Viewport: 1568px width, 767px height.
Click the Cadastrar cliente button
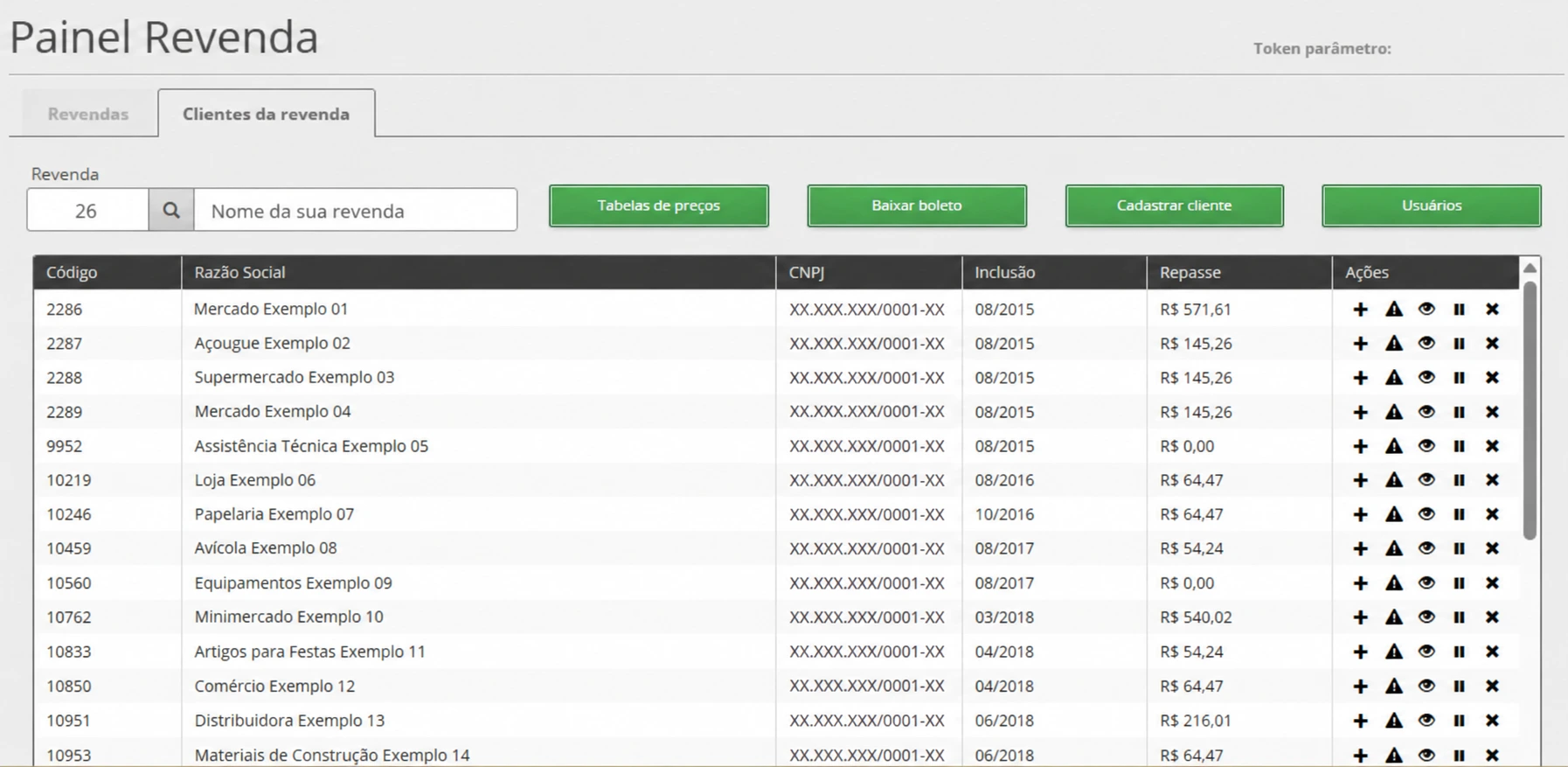coord(1175,206)
